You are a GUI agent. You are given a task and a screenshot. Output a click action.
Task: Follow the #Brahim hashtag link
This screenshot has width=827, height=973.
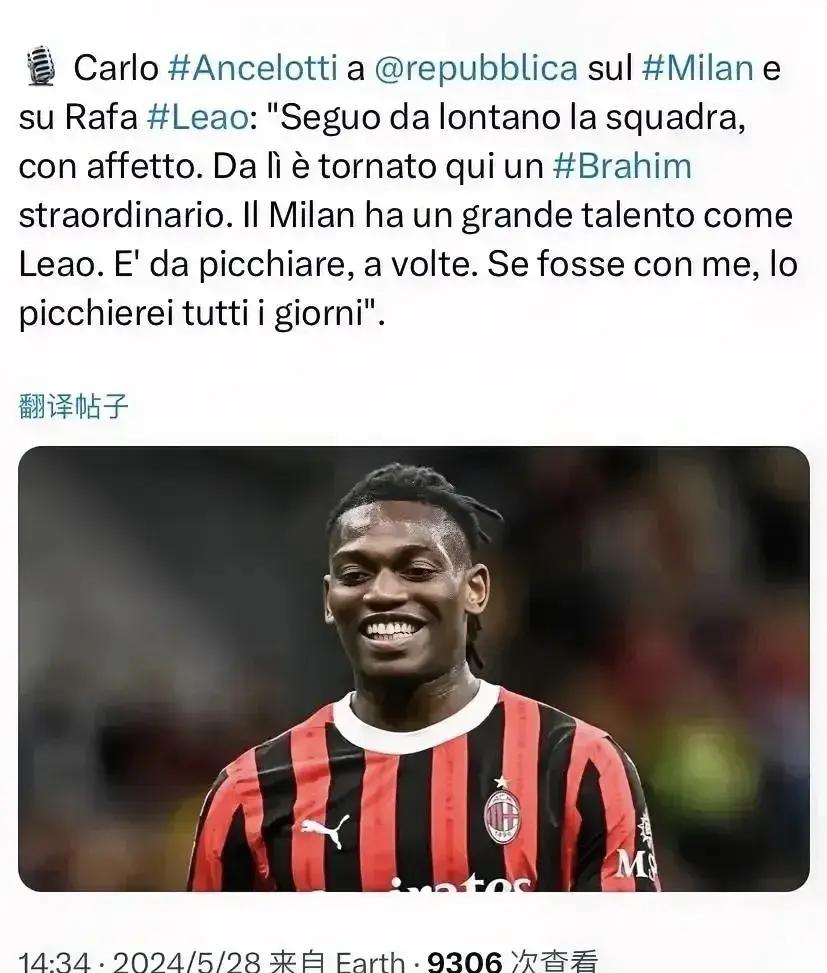(622, 166)
